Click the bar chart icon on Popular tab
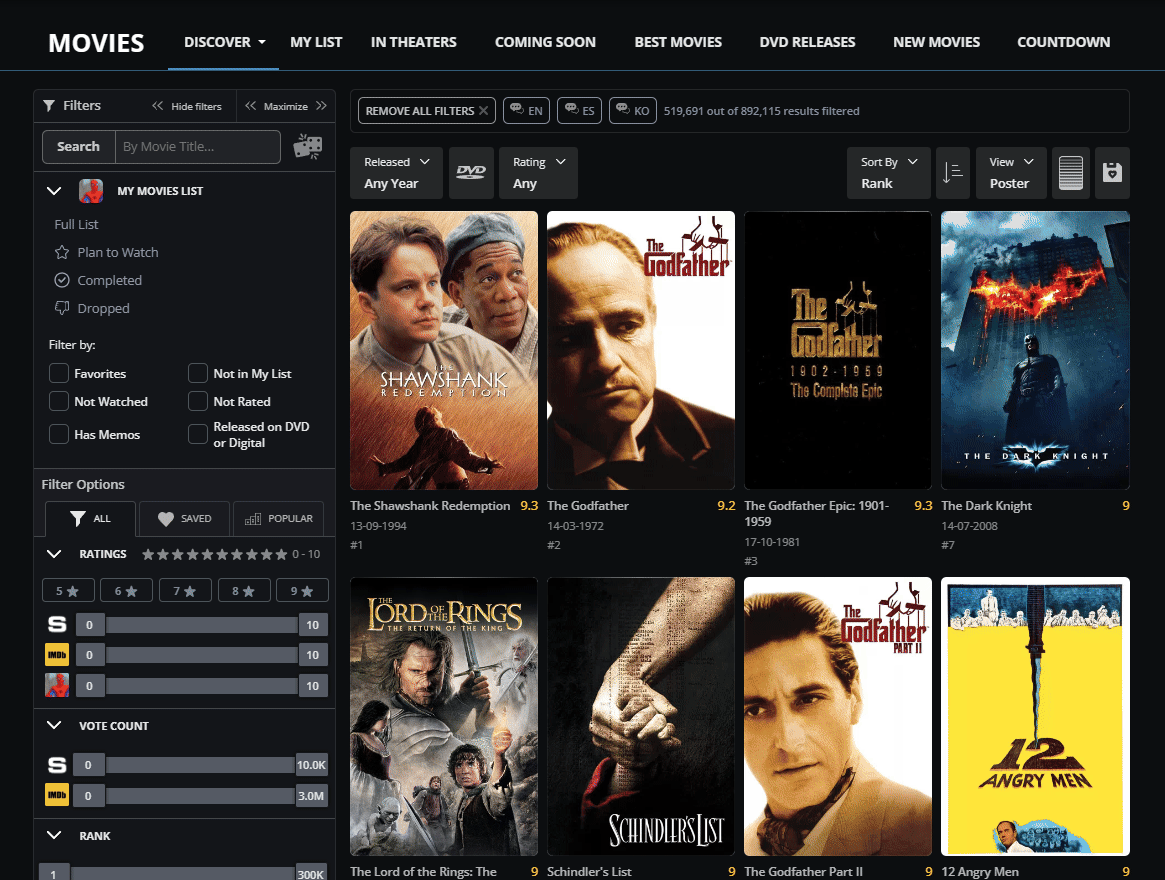Viewport: 1165px width, 880px height. (253, 519)
